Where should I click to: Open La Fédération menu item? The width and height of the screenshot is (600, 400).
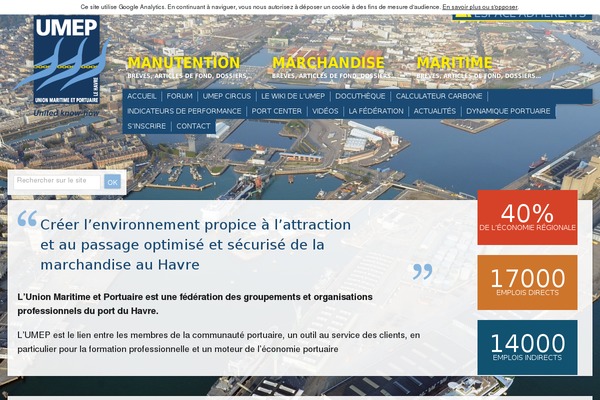point(376,111)
